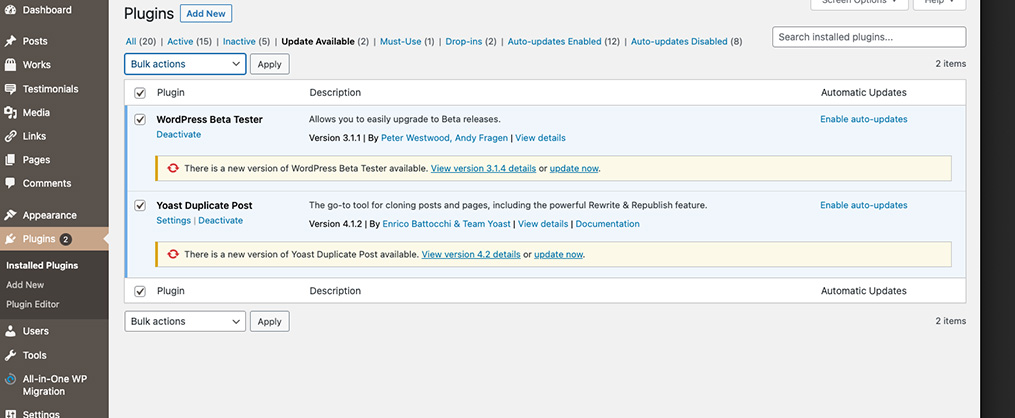Click the All-in-One WP Migration icon
The height and width of the screenshot is (418, 1015).
(x=10, y=379)
